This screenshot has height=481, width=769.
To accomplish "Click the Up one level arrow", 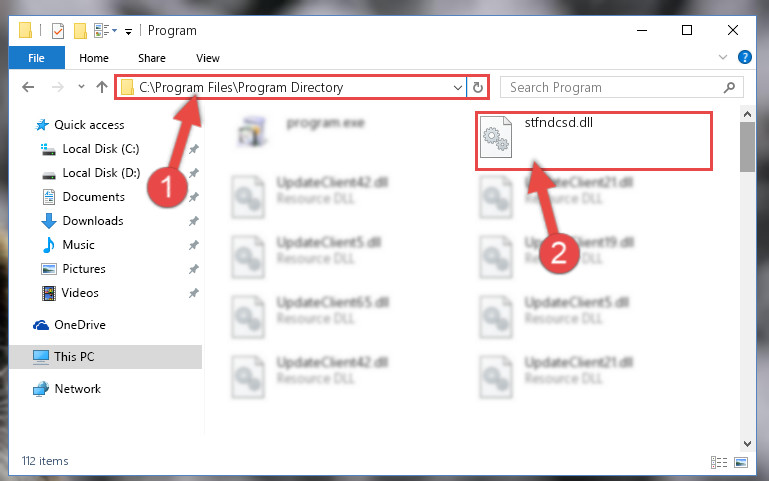I will coord(102,87).
